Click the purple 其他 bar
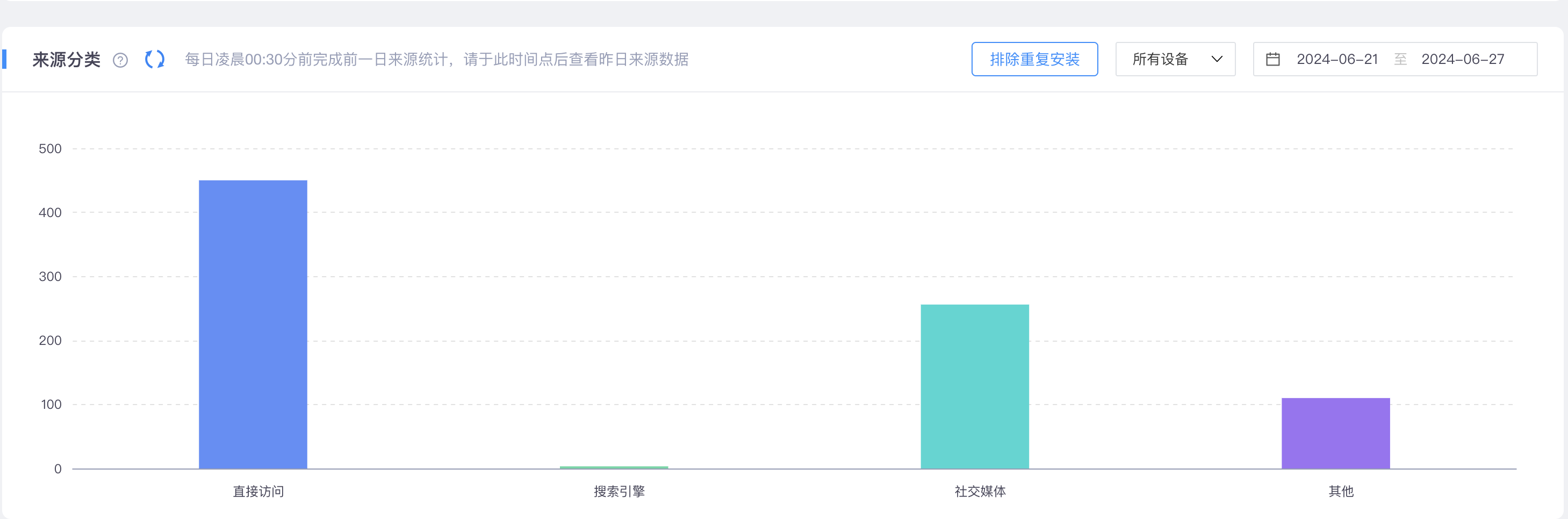Image resolution: width=1568 pixels, height=519 pixels. tap(1335, 433)
